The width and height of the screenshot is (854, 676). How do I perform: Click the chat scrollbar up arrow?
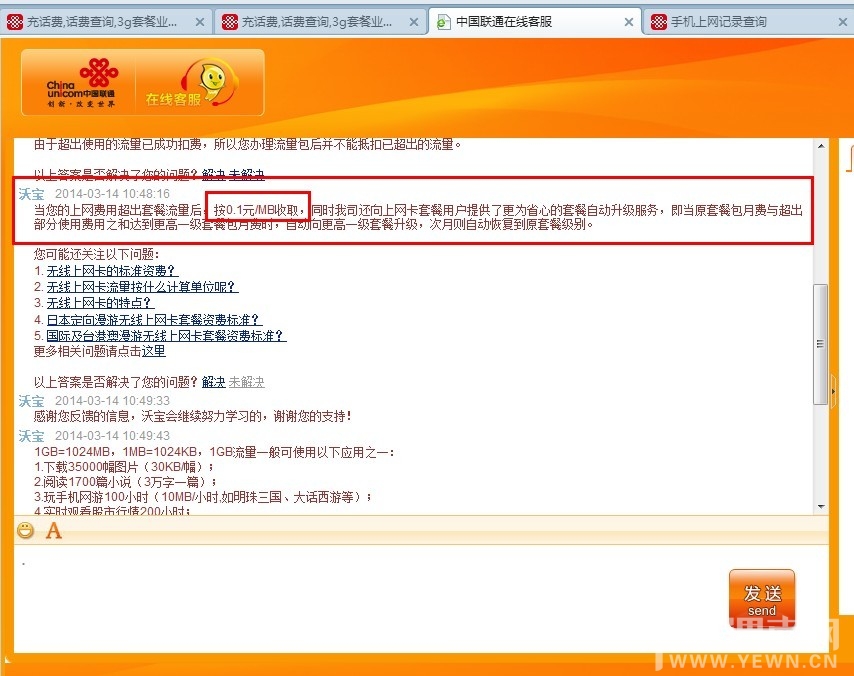pyautogui.click(x=821, y=146)
